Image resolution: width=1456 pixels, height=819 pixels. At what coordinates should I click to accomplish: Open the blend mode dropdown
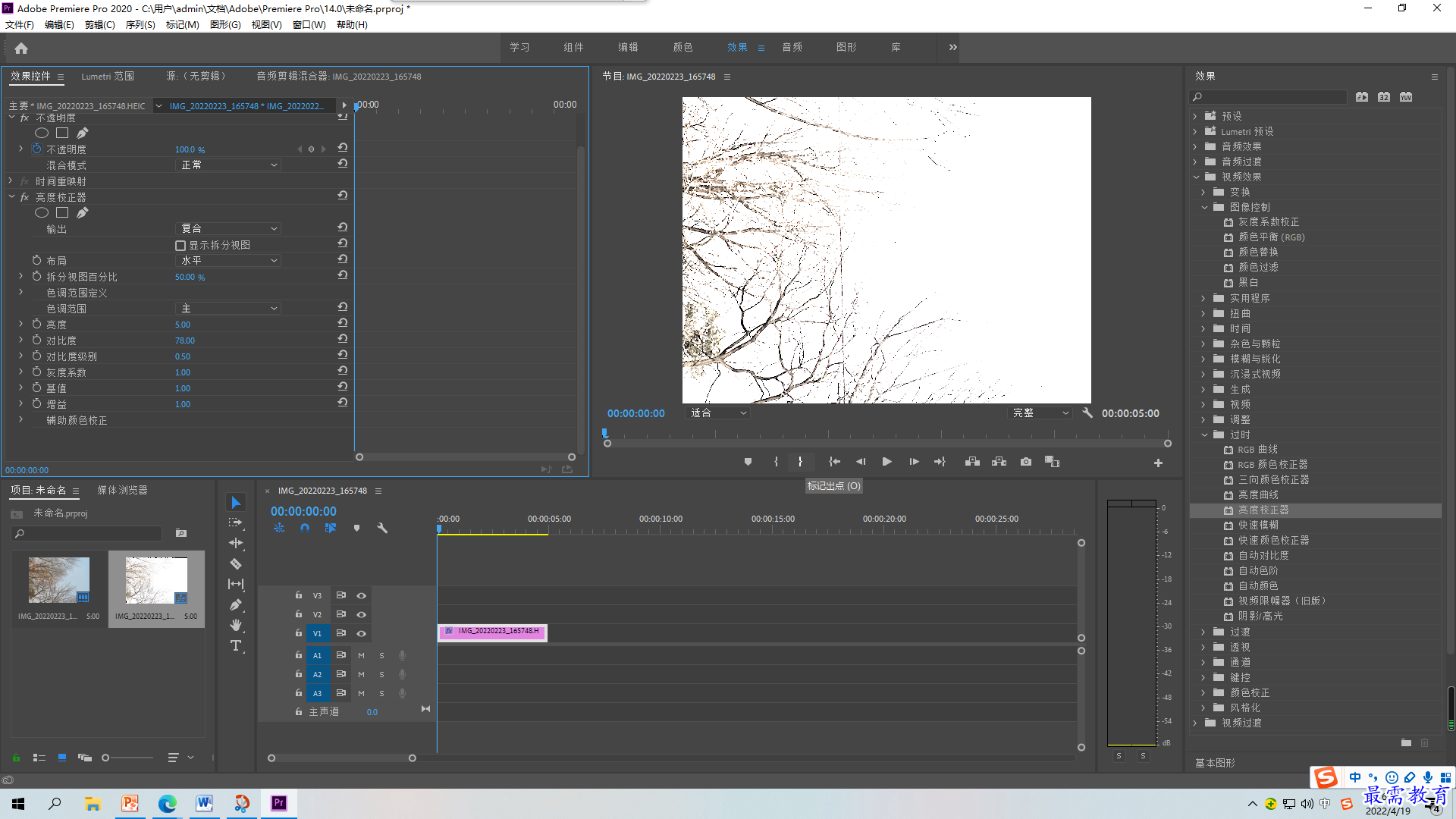click(x=228, y=165)
